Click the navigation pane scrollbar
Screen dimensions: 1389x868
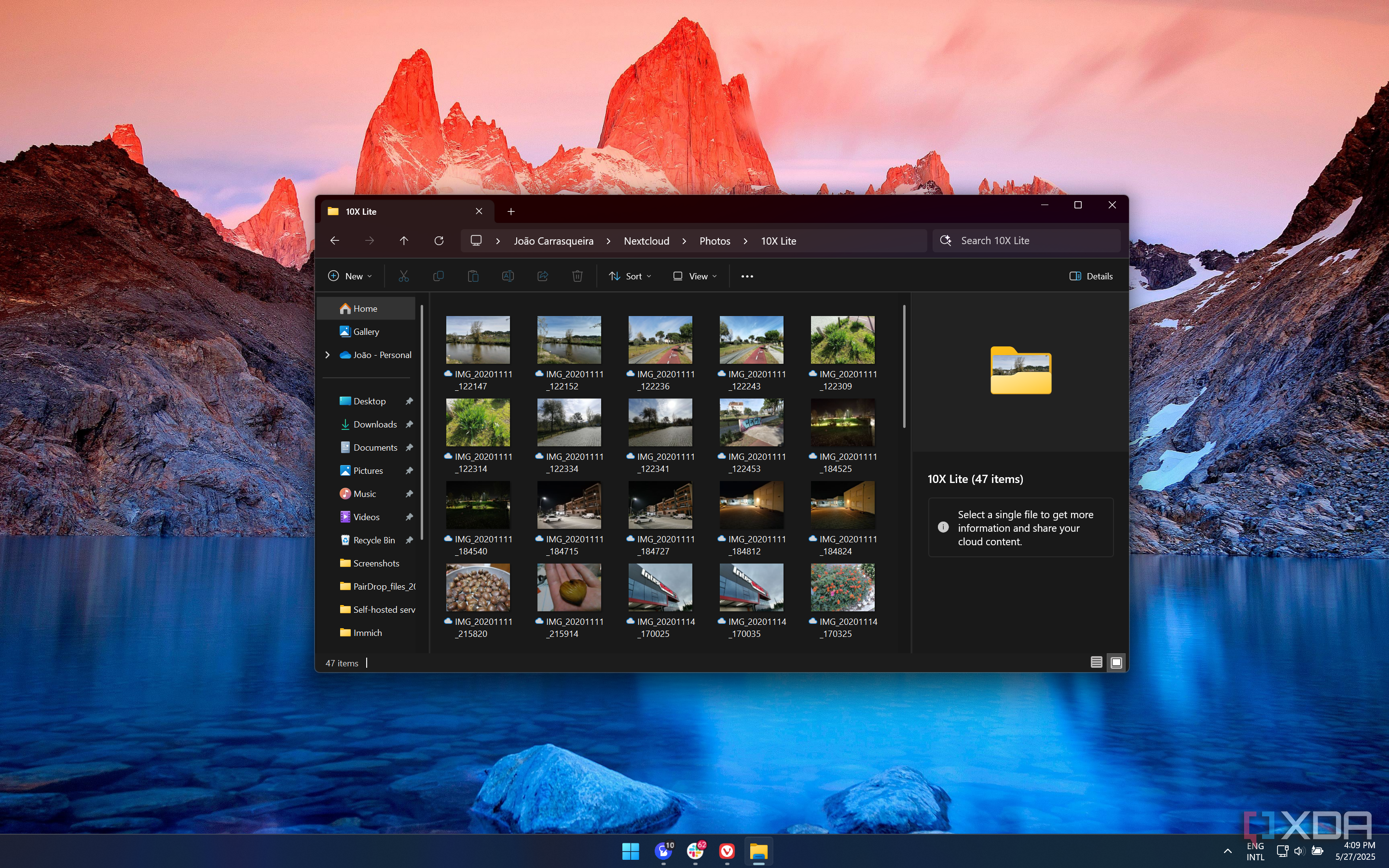click(422, 422)
